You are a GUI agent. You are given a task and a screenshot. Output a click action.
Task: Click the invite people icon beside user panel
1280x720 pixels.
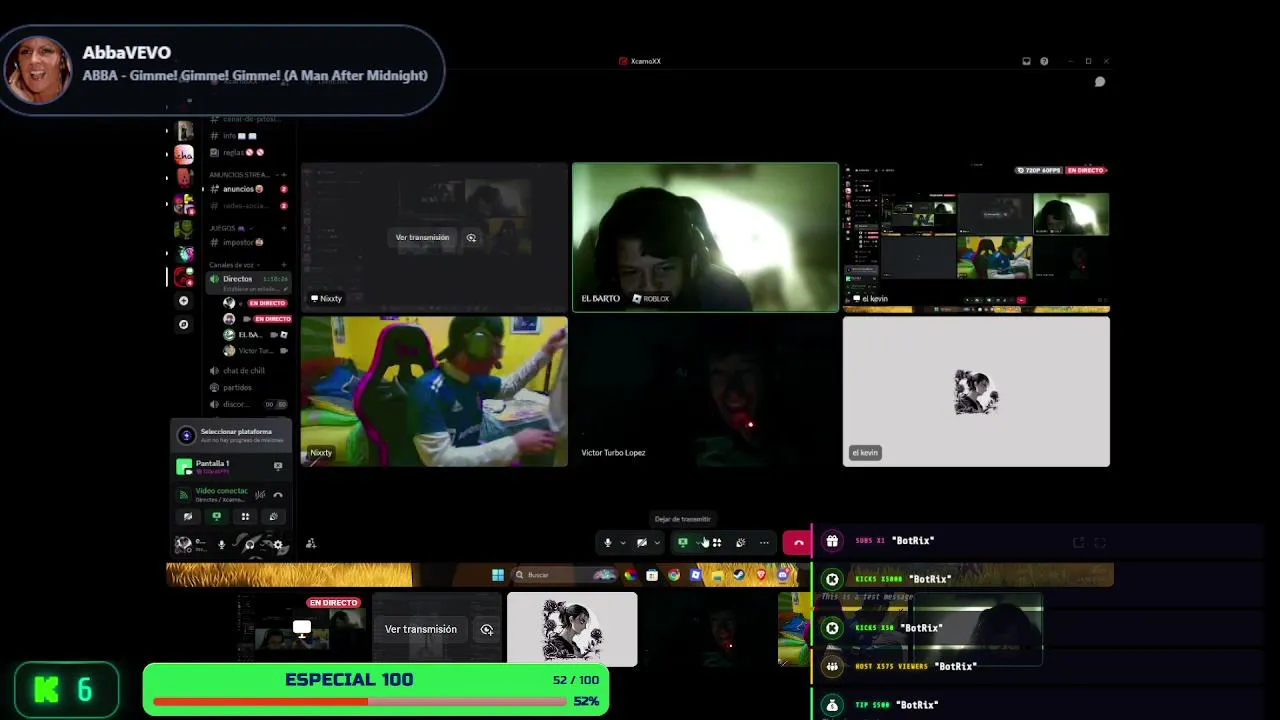coord(311,544)
